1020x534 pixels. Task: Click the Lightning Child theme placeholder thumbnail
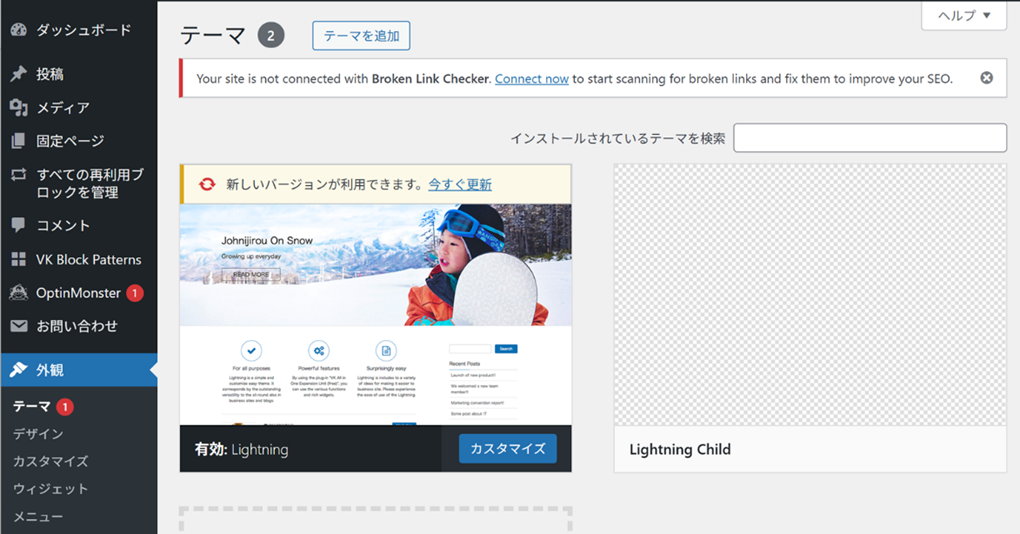(810, 295)
